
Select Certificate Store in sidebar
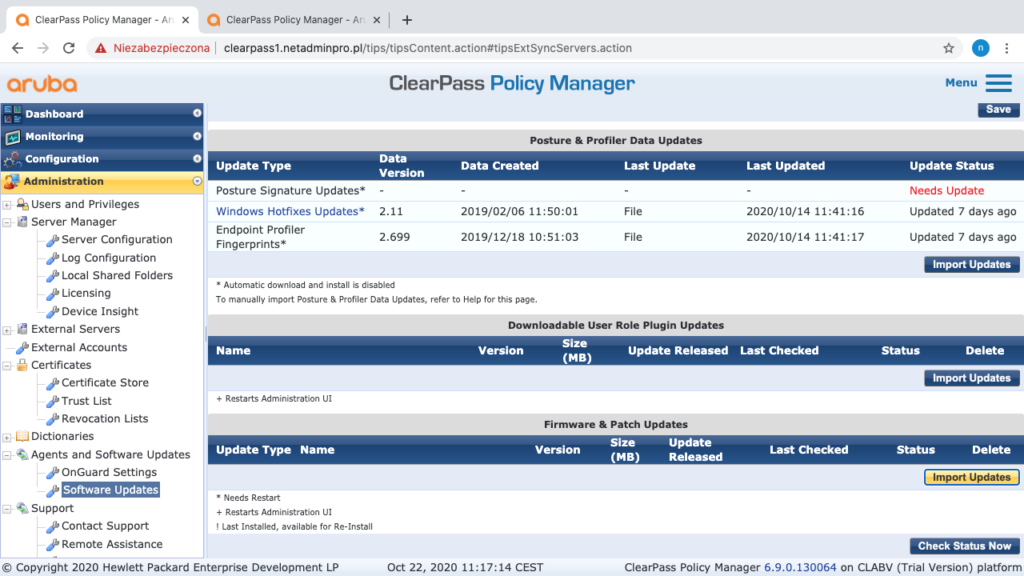pos(105,383)
